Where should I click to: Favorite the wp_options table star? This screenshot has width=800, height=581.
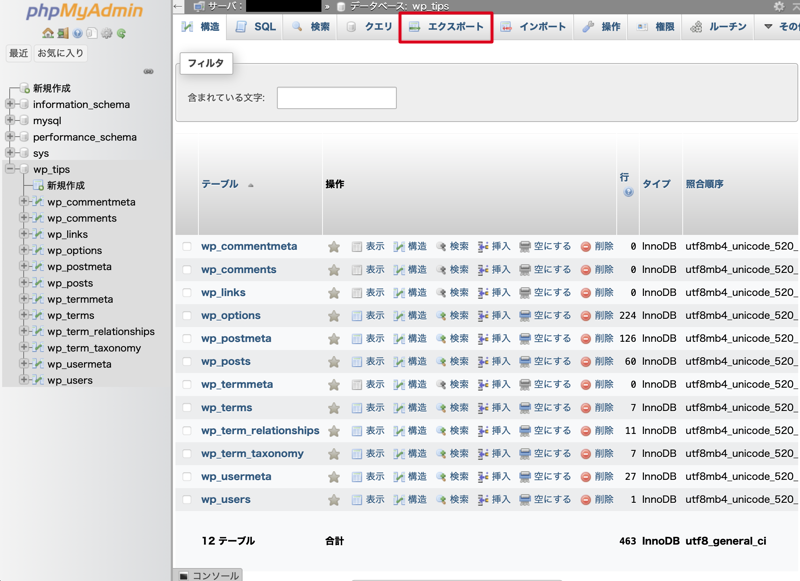(334, 316)
